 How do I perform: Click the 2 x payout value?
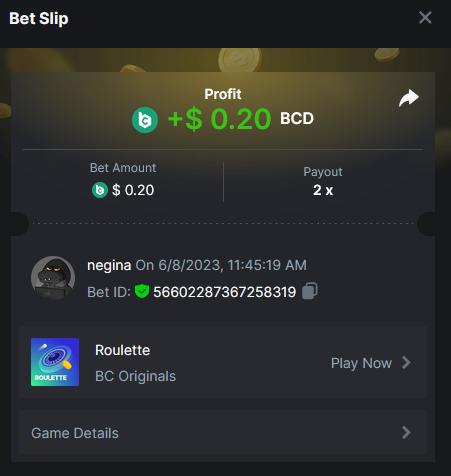(323, 190)
